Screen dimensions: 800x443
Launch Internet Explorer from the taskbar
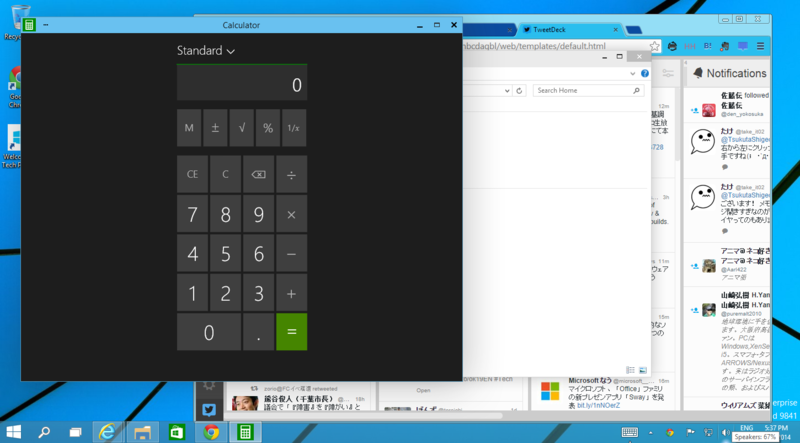point(107,432)
